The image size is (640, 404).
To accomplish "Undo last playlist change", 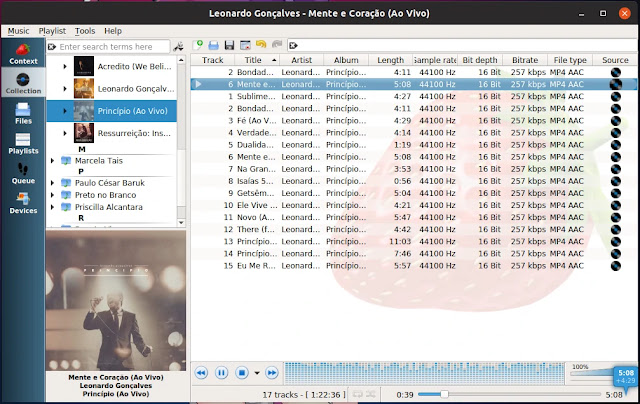I will 261,44.
